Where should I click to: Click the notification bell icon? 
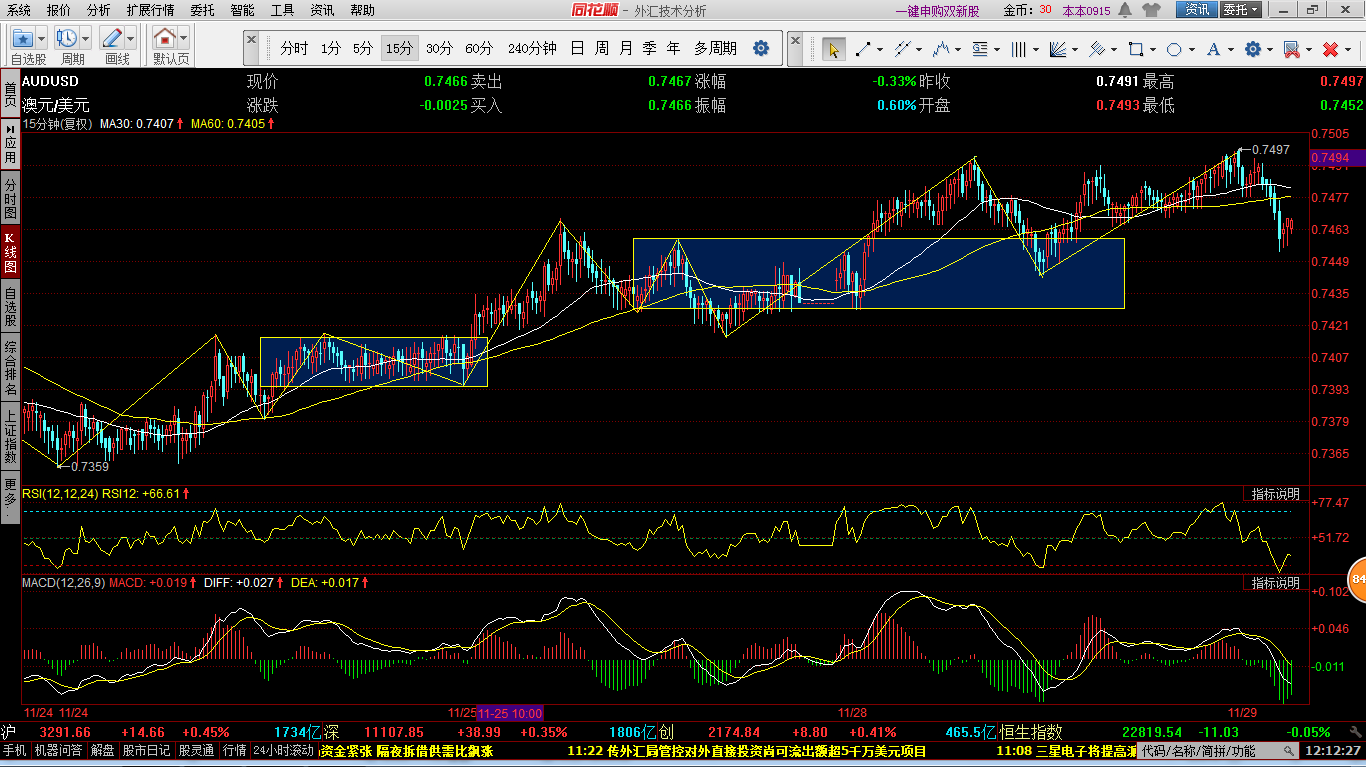click(1125, 10)
